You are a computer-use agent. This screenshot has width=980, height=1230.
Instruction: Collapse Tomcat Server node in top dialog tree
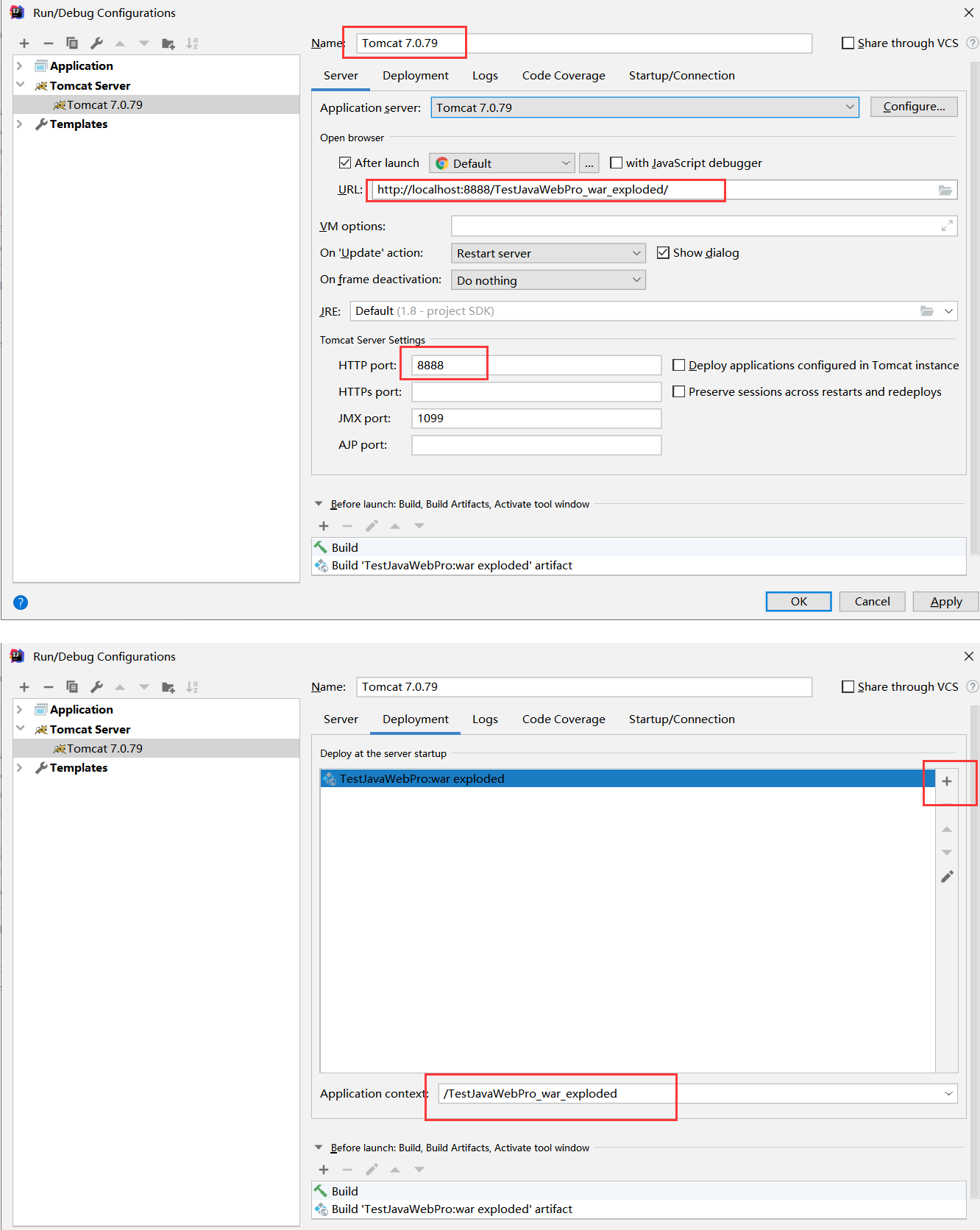click(20, 85)
